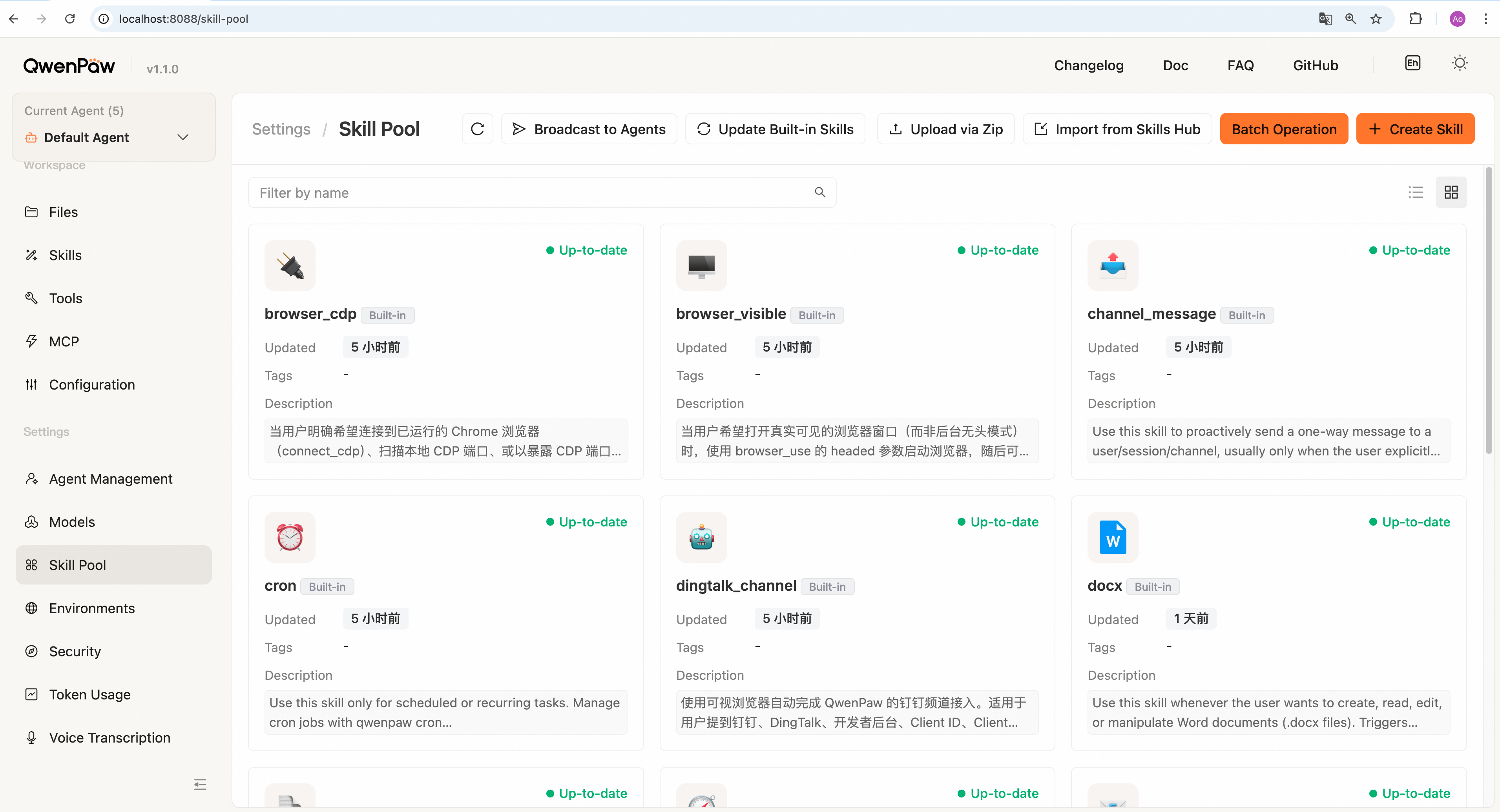1500x812 pixels.
Task: Open the browser profile avatar
Action: coord(1458,18)
